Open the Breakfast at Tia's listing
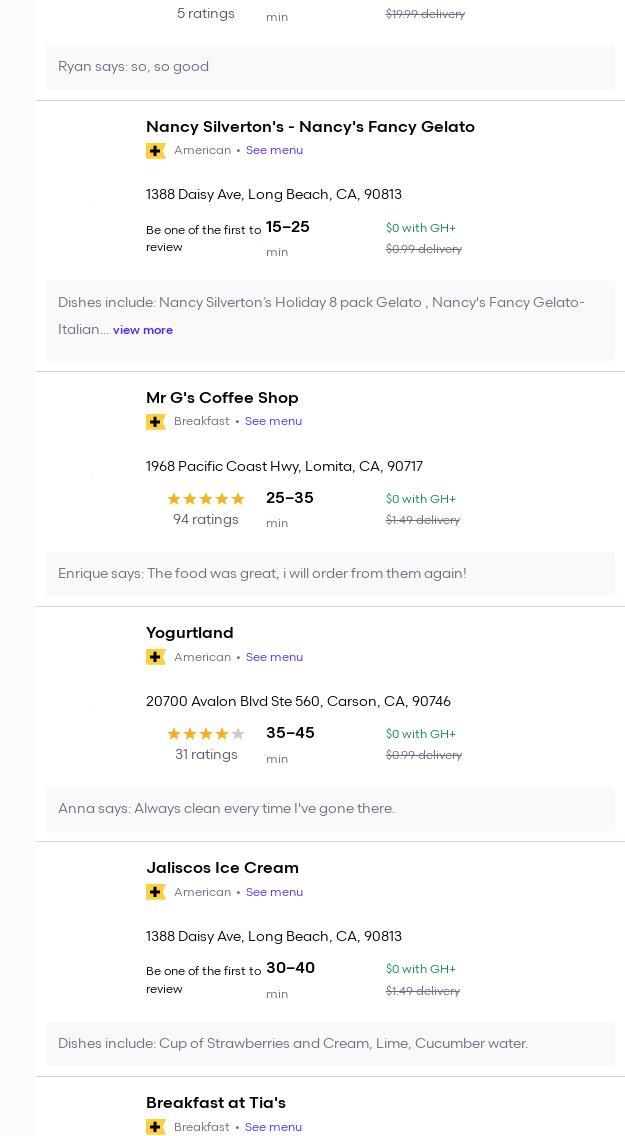This screenshot has width=625, height=1136. [x=216, y=1103]
